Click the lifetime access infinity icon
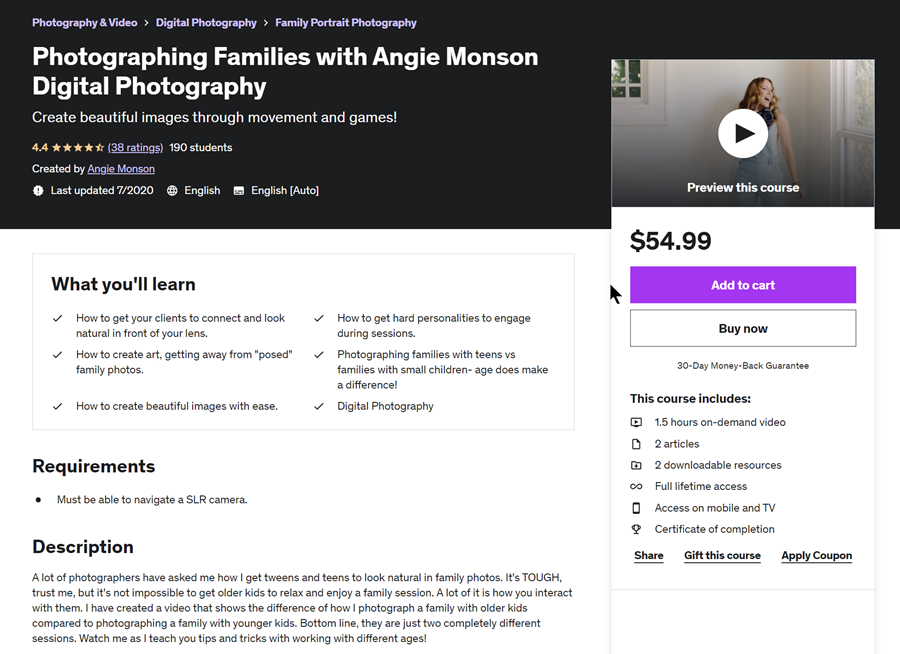 (x=636, y=486)
